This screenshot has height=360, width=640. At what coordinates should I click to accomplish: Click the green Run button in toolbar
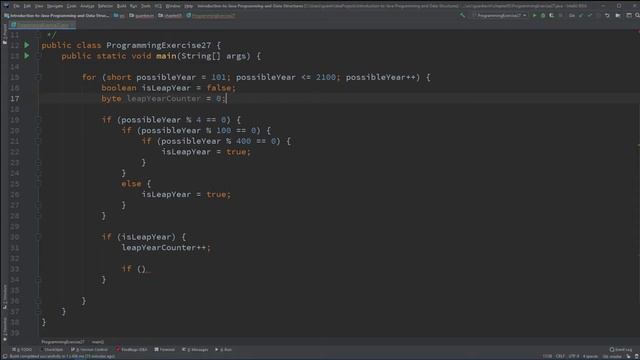[534, 16]
